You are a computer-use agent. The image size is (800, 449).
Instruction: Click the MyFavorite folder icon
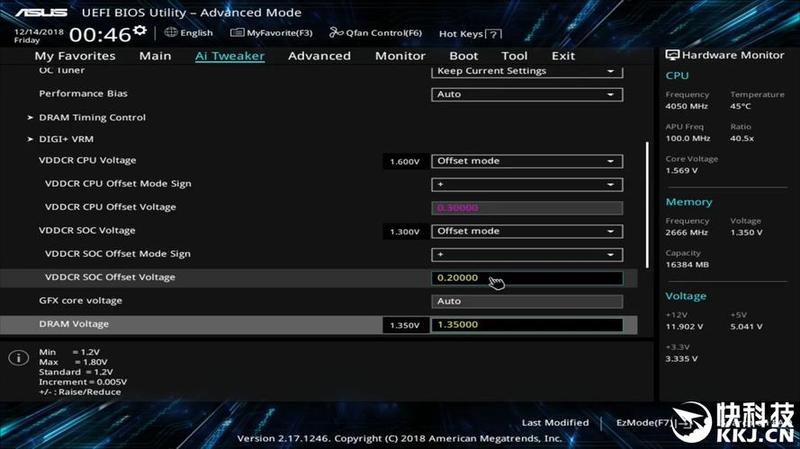click(237, 33)
